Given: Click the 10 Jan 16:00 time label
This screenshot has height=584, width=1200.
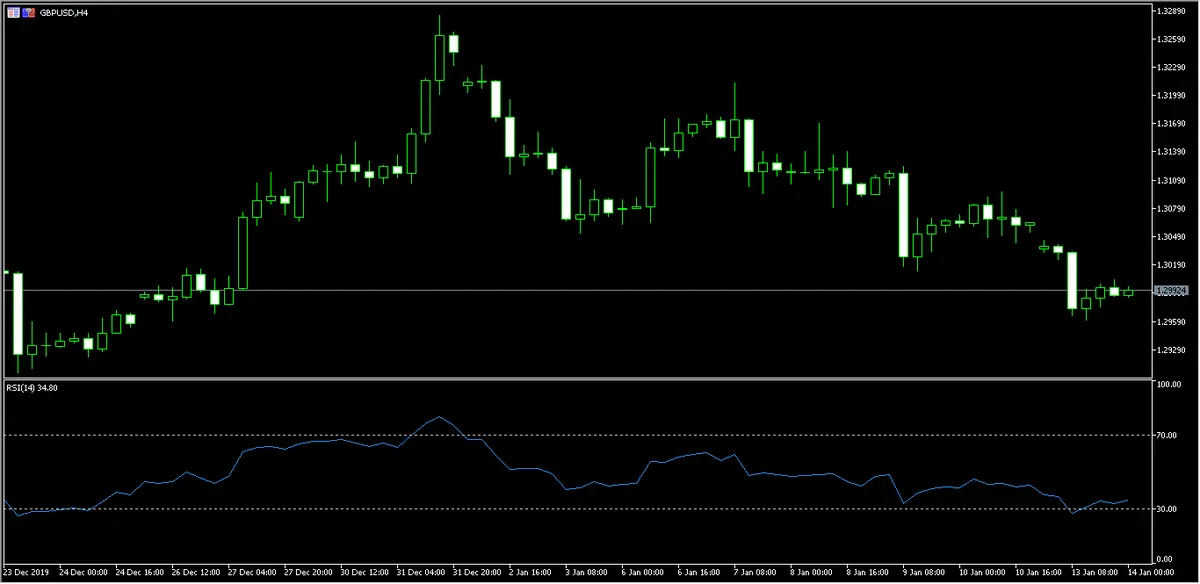Looking at the screenshot, I should click(x=1041, y=574).
